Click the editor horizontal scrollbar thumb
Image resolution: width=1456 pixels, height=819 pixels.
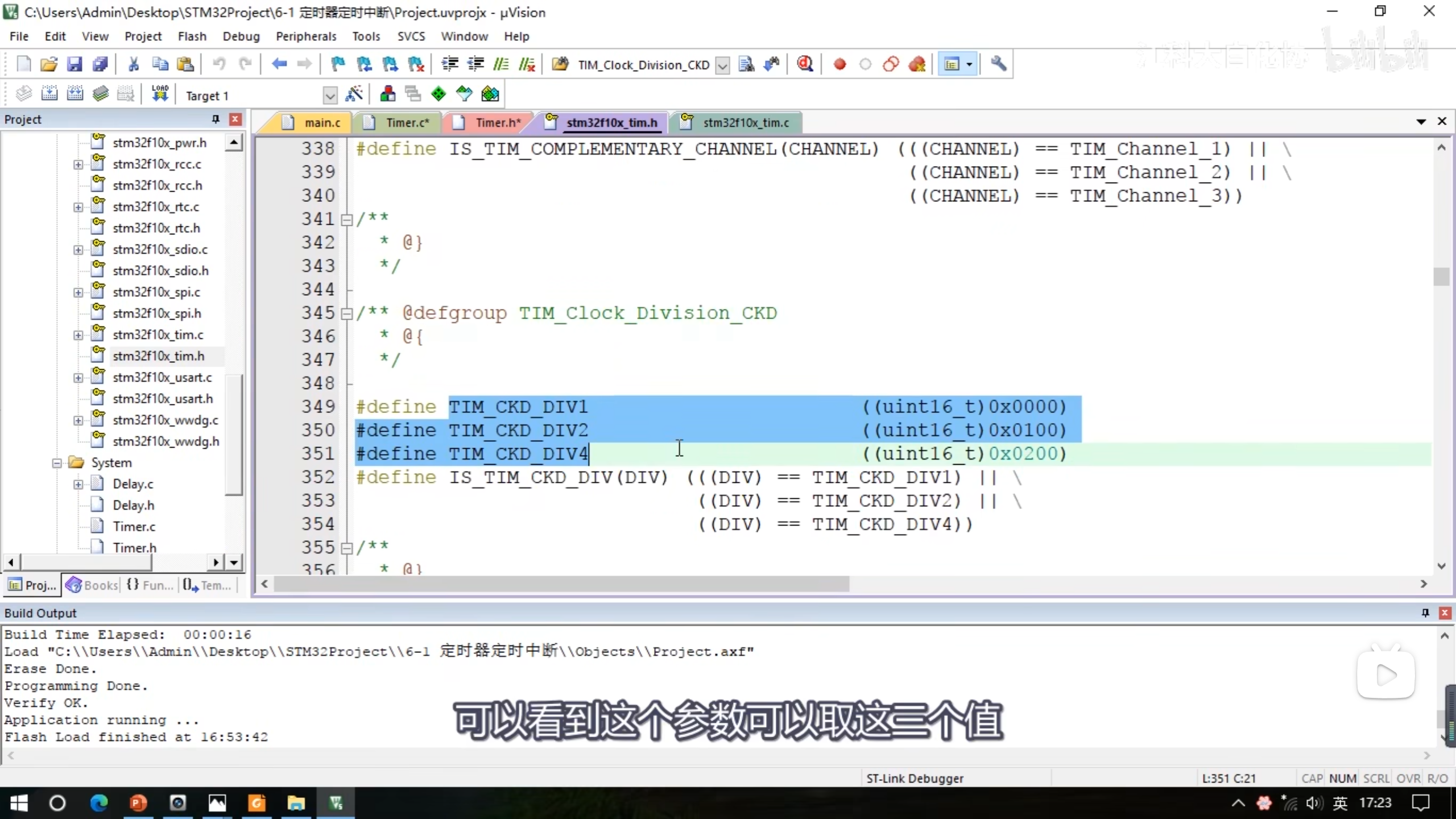pos(561,584)
